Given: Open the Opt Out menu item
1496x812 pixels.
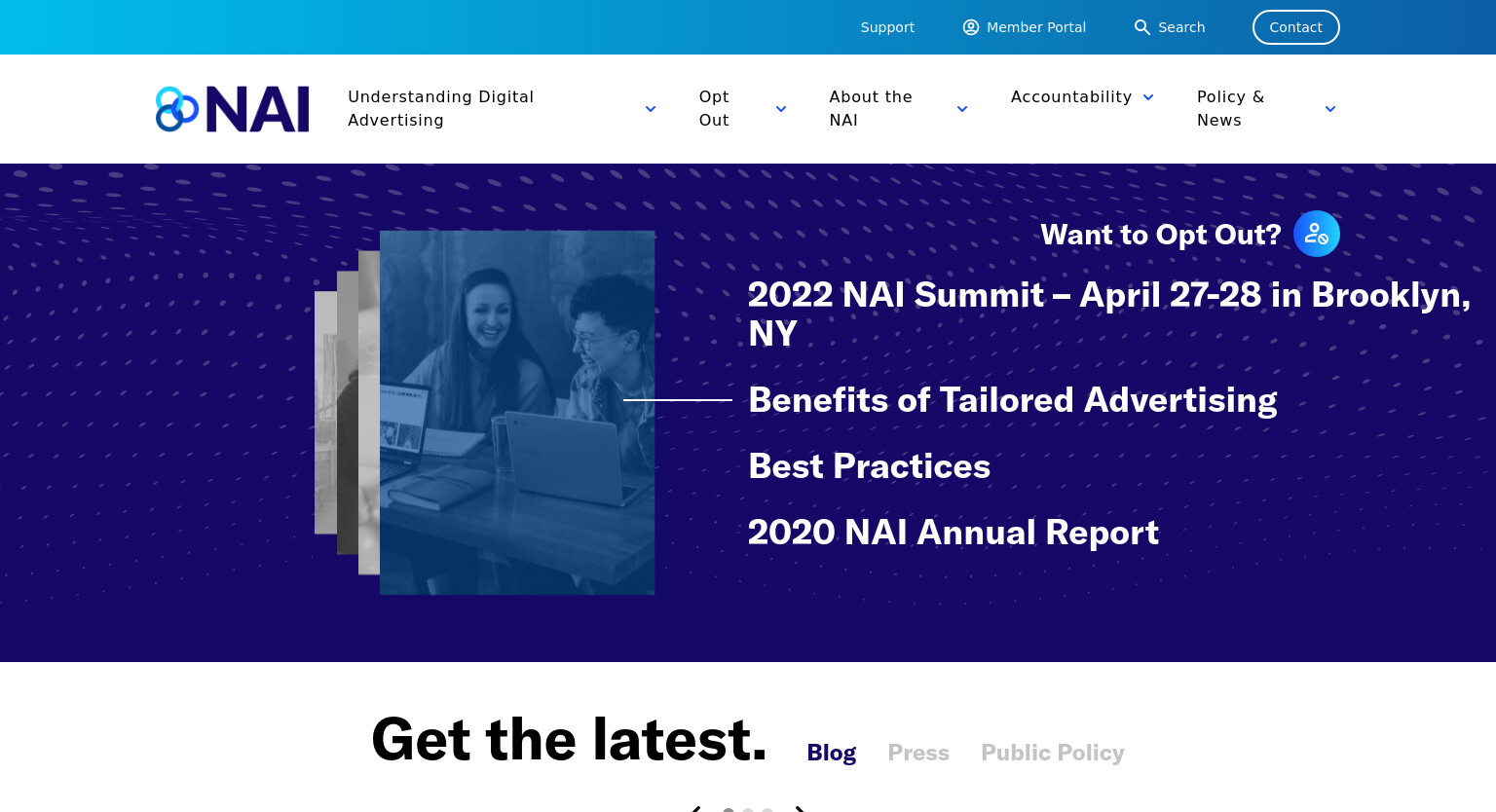Looking at the screenshot, I should (x=714, y=108).
